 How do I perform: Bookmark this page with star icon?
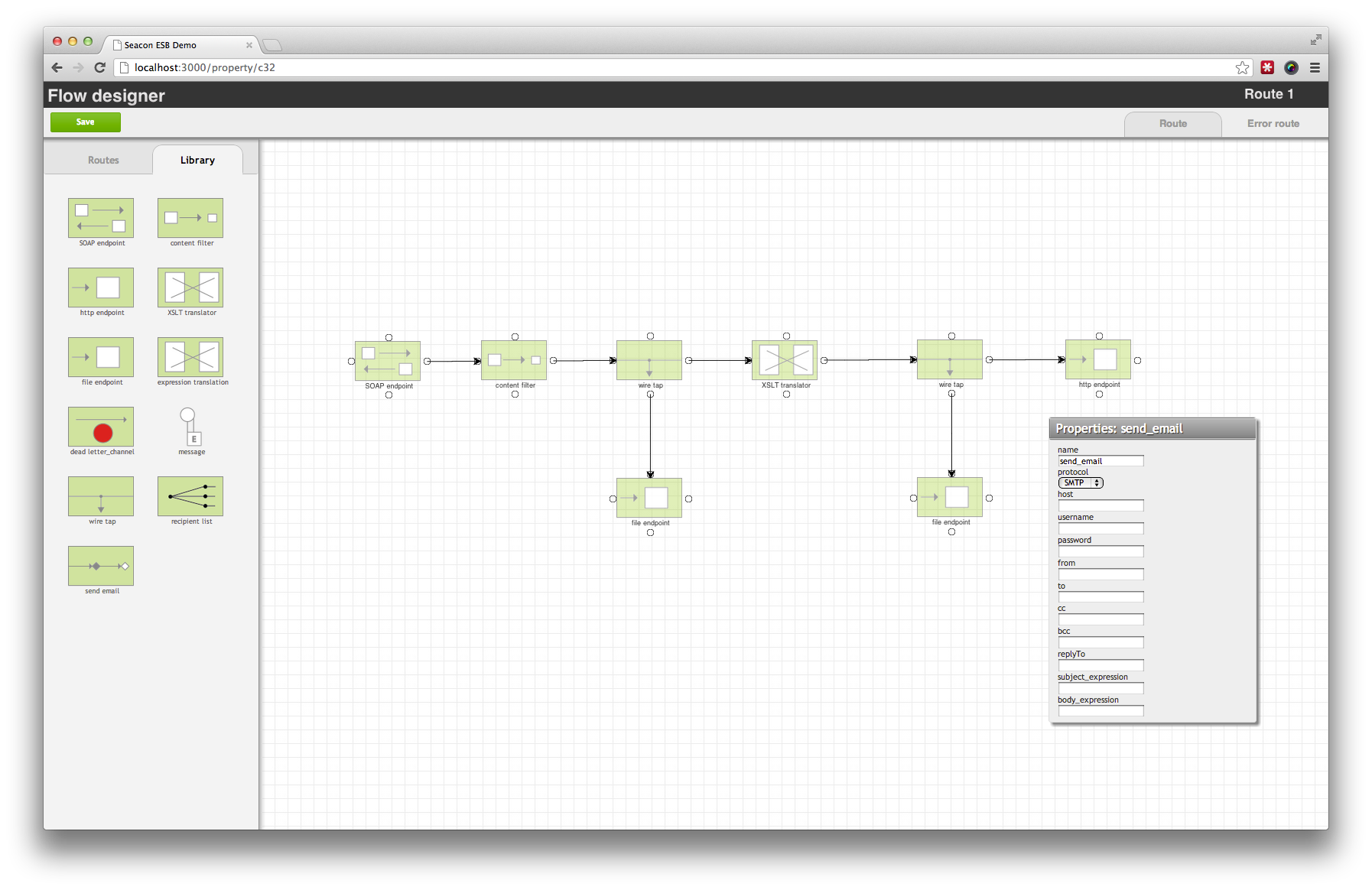tap(1242, 67)
